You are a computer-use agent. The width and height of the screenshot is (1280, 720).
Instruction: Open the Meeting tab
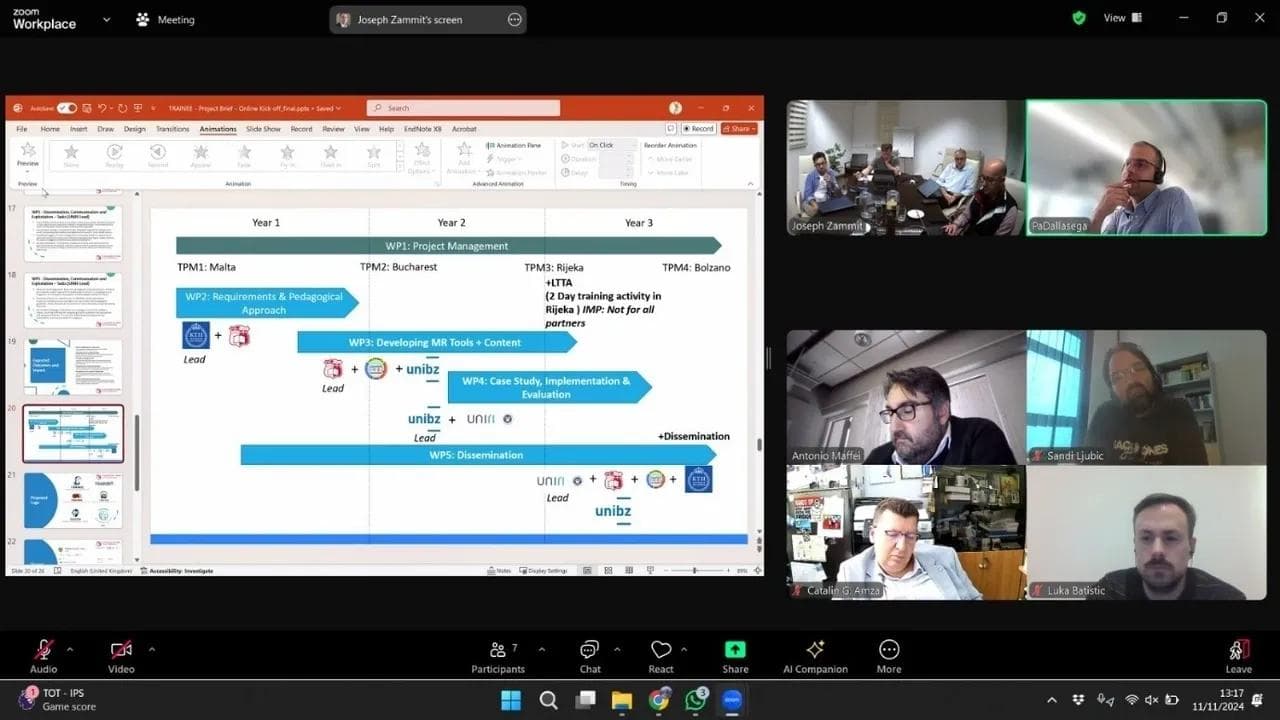click(x=166, y=19)
